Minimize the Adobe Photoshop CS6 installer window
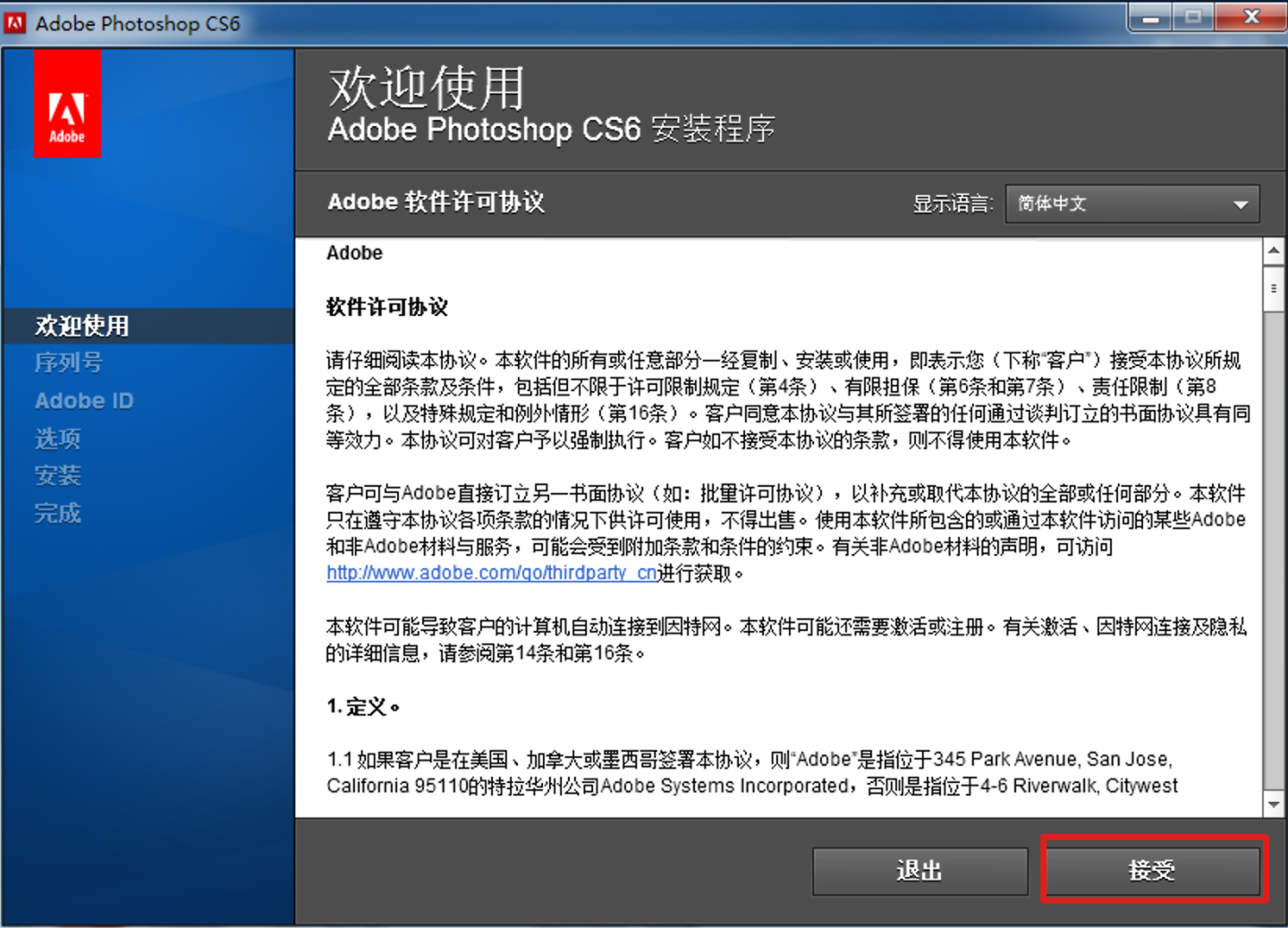1288x928 pixels. click(x=1151, y=17)
